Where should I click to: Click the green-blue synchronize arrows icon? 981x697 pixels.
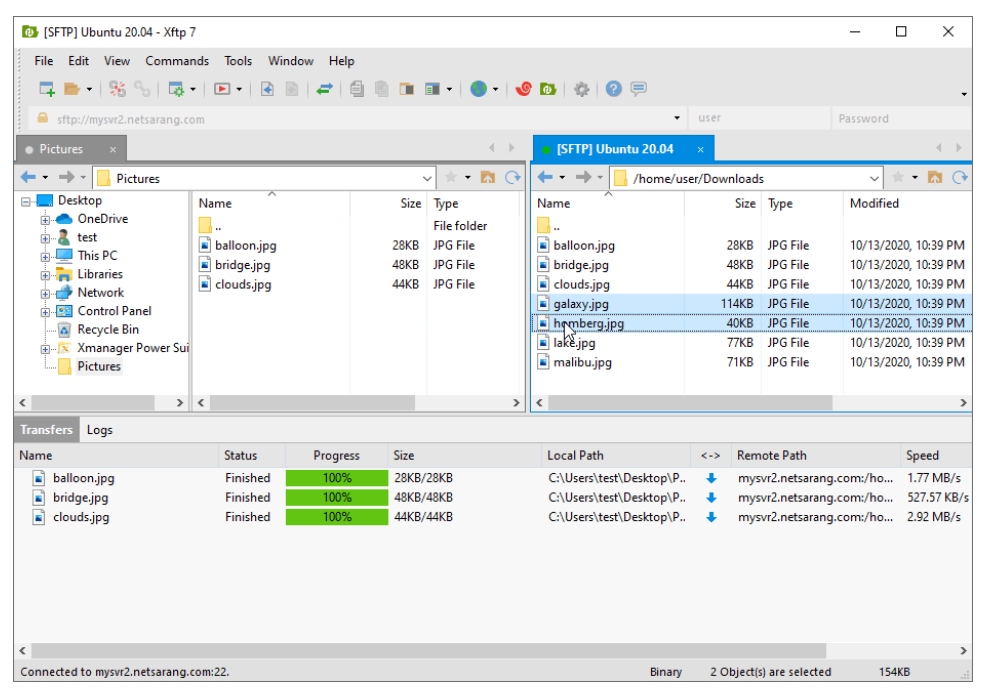(324, 89)
